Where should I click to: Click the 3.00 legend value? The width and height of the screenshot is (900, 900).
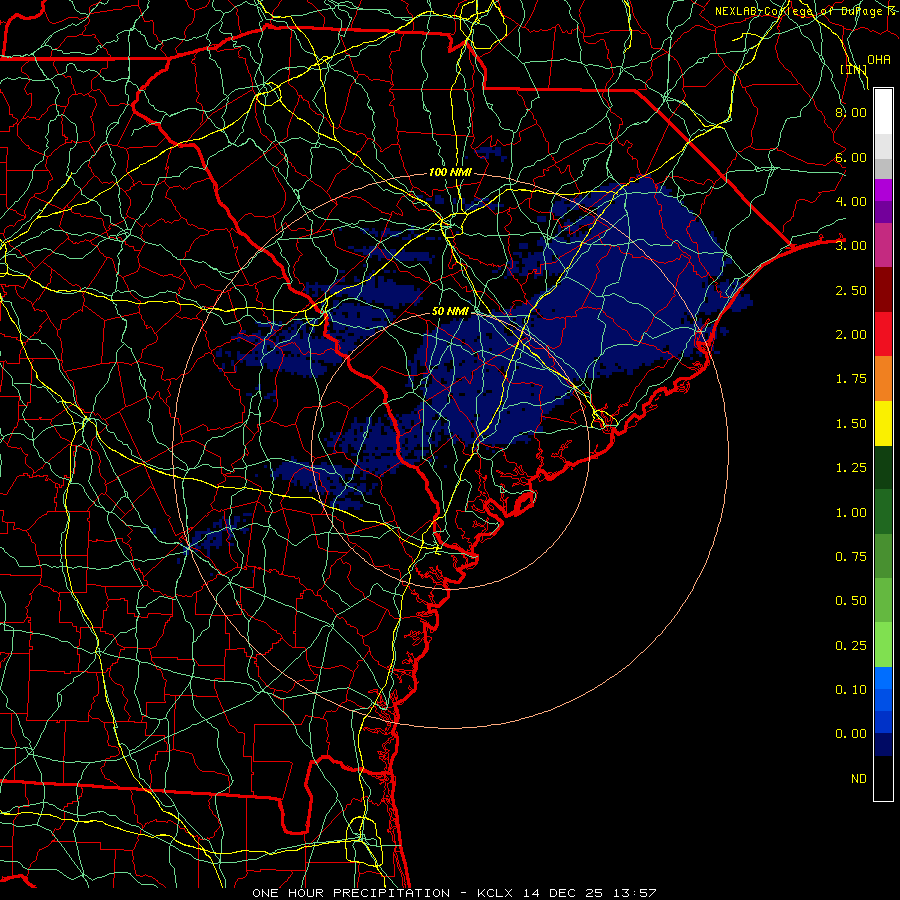851,246
